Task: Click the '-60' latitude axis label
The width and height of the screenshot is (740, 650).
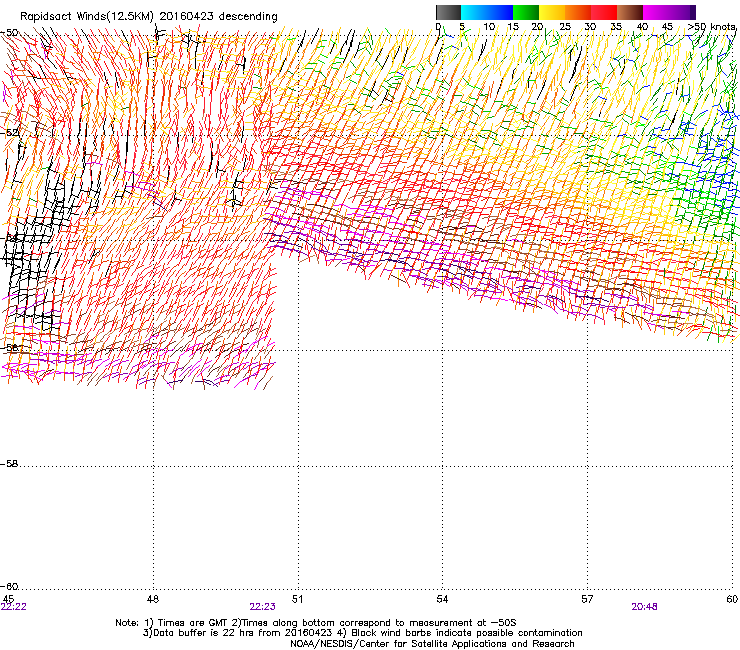Action: pos(9,586)
